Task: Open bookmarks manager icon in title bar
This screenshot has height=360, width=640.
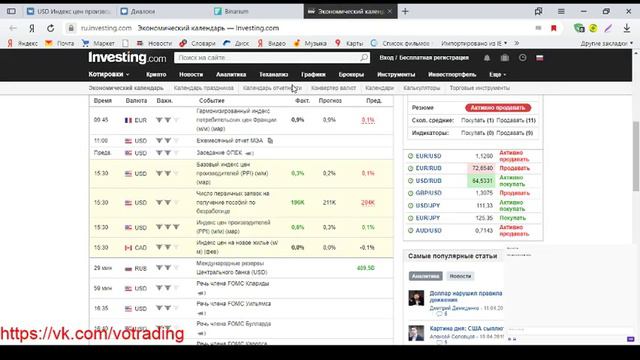Action: (538, 11)
